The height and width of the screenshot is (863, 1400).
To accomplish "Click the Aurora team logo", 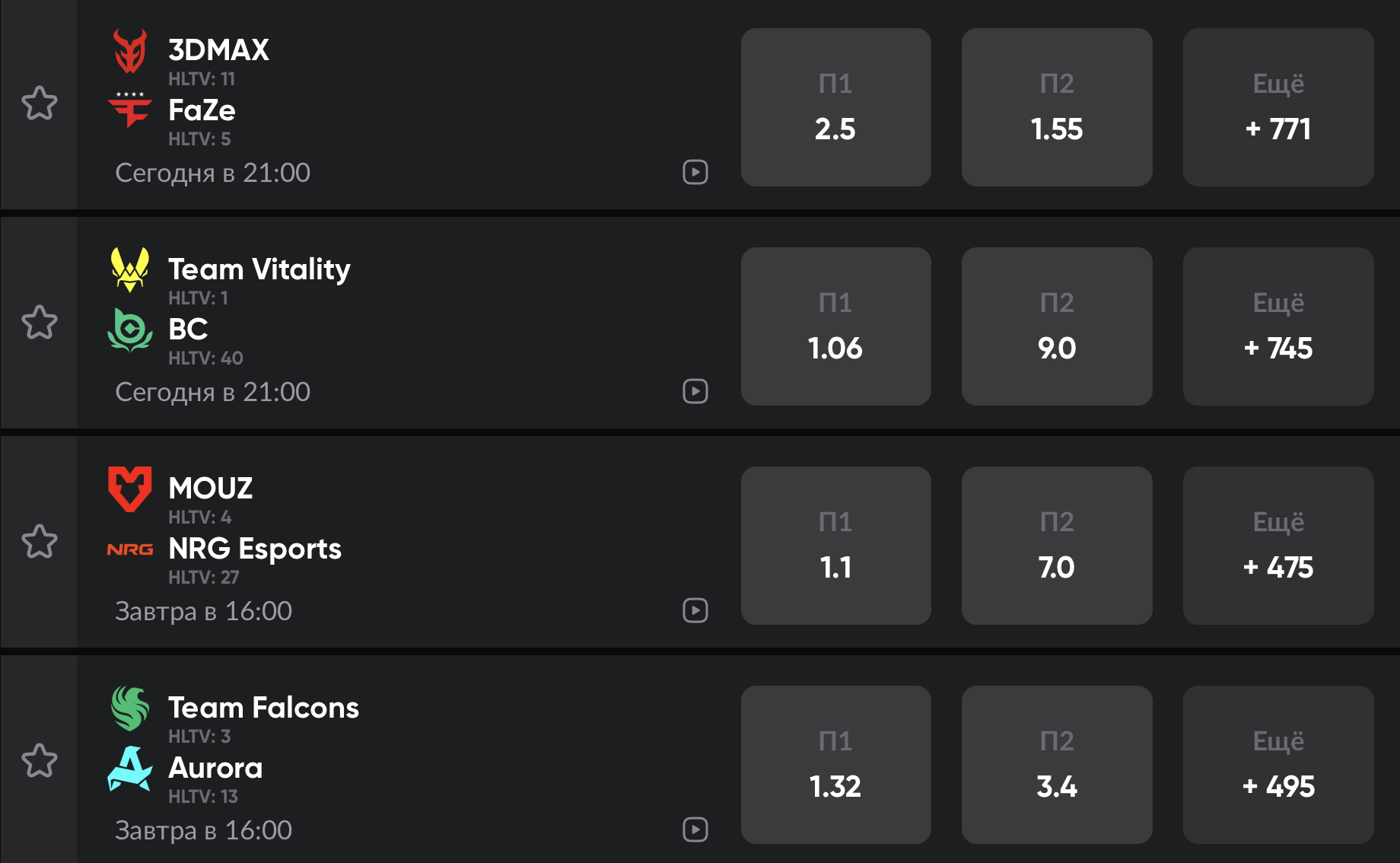I will pos(130,769).
